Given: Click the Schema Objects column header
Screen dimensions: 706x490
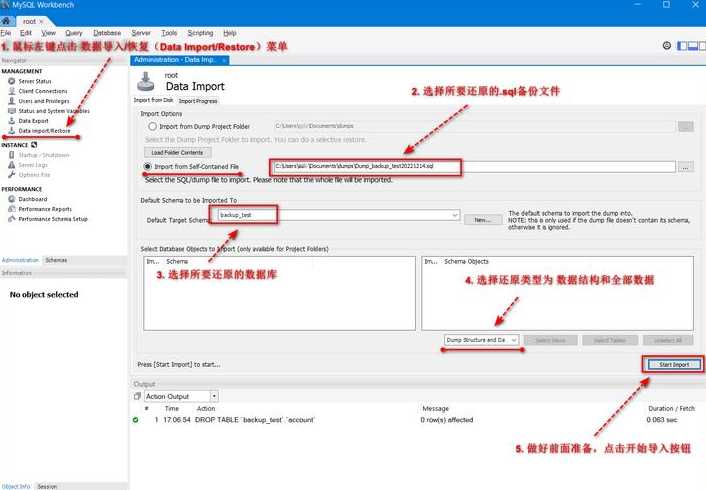Looking at the screenshot, I should [466, 261].
